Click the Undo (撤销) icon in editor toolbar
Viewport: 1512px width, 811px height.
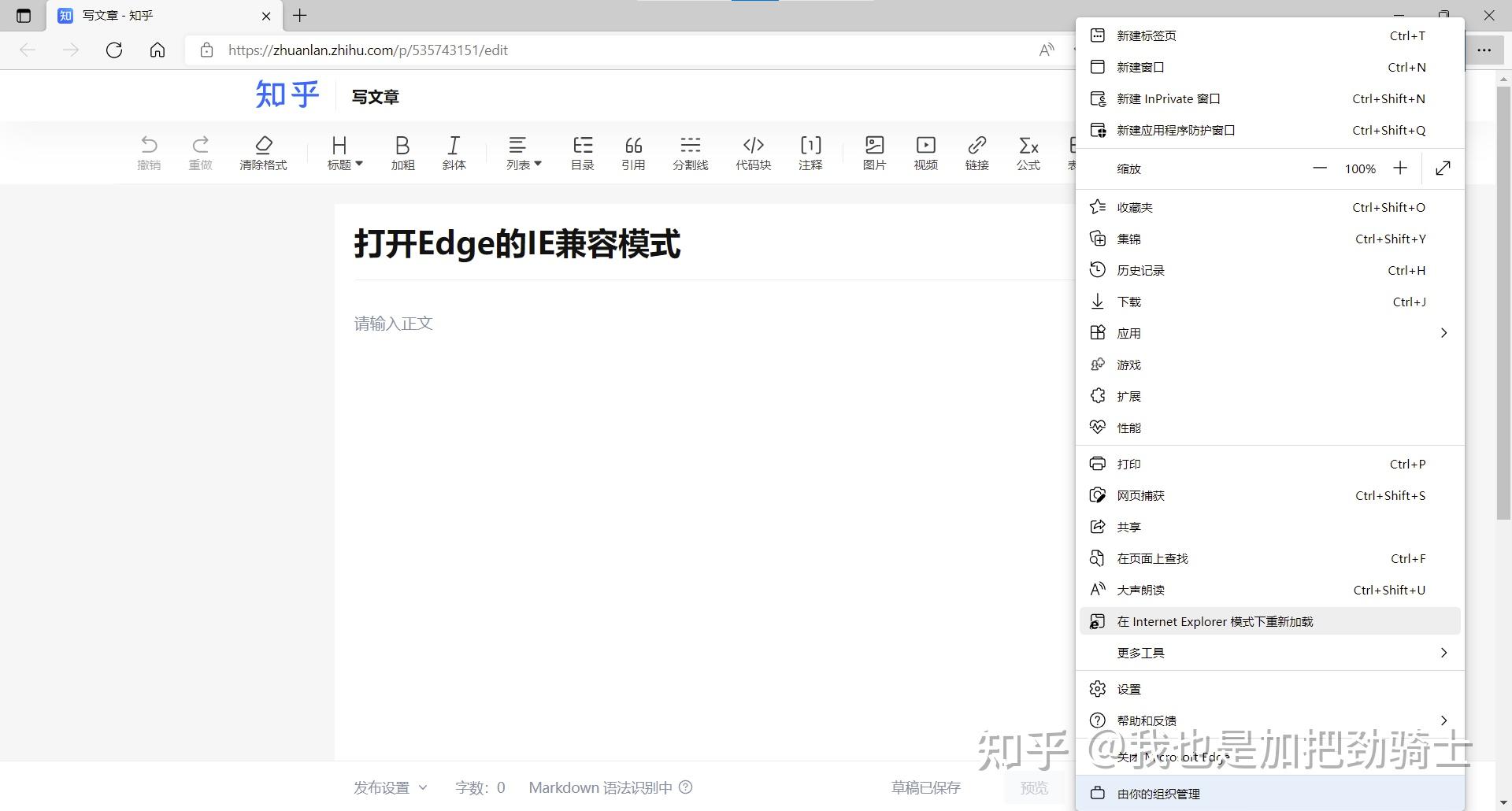[x=149, y=153]
